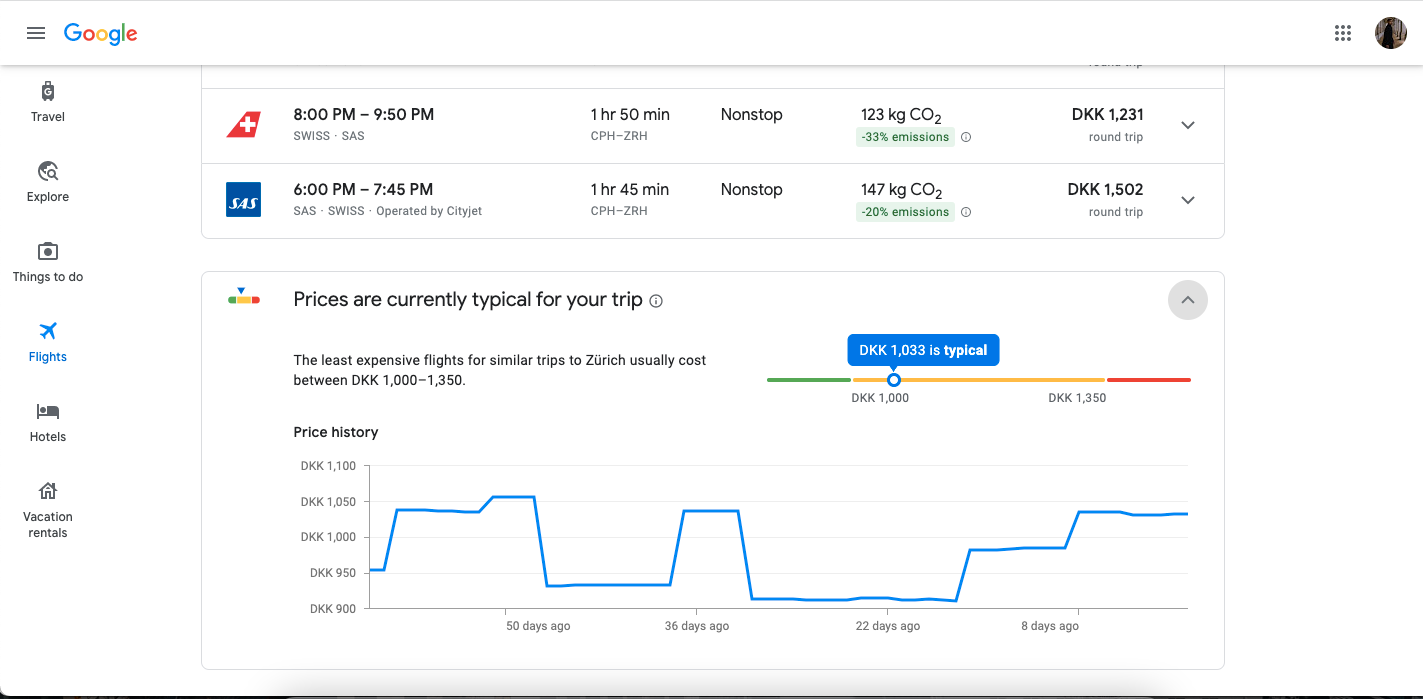Open the account profile picture

point(1390,33)
